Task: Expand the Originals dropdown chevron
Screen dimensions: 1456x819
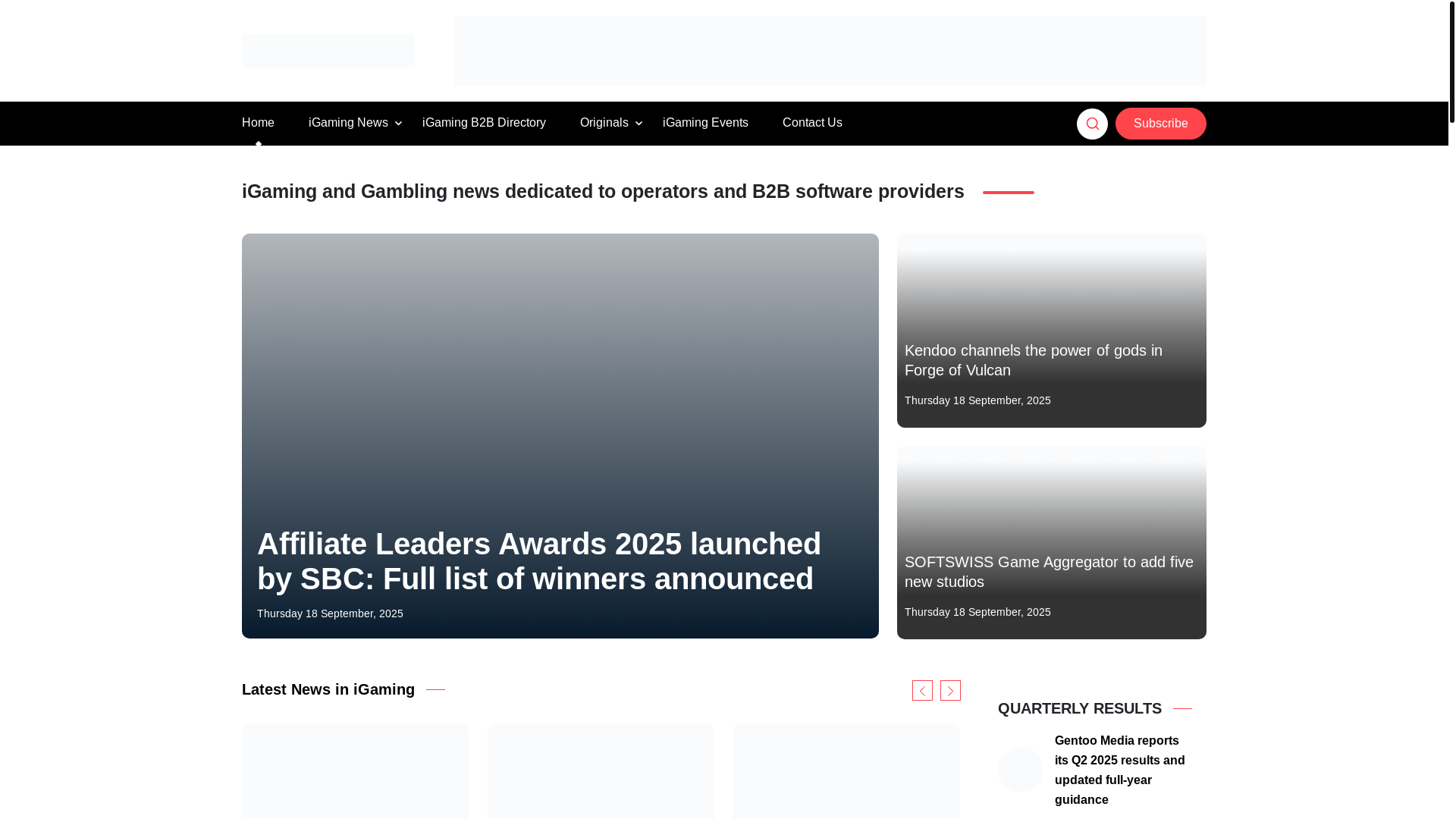Action: (x=639, y=124)
